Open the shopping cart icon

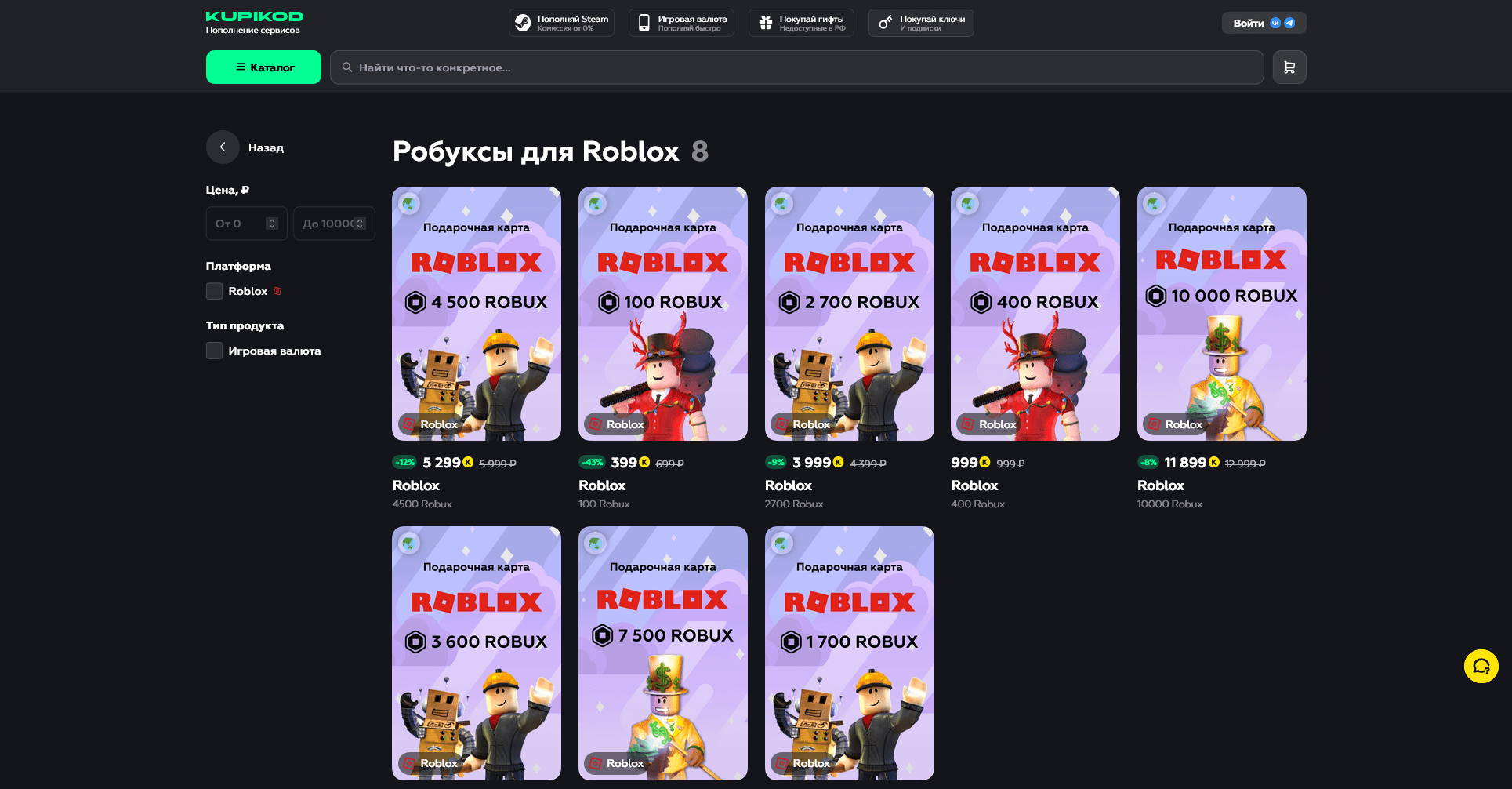coord(1289,67)
